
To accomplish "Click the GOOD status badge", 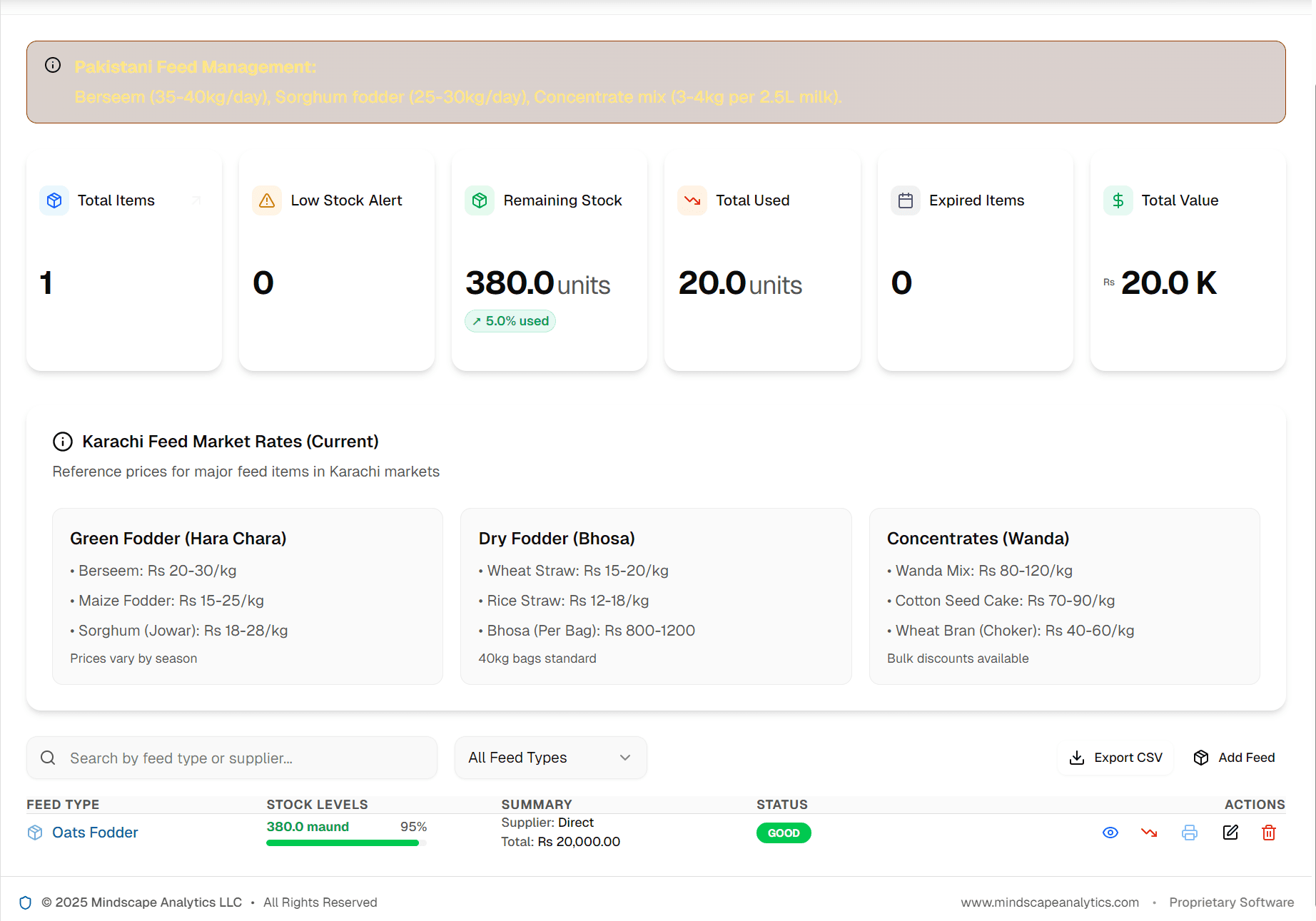I will [783, 833].
